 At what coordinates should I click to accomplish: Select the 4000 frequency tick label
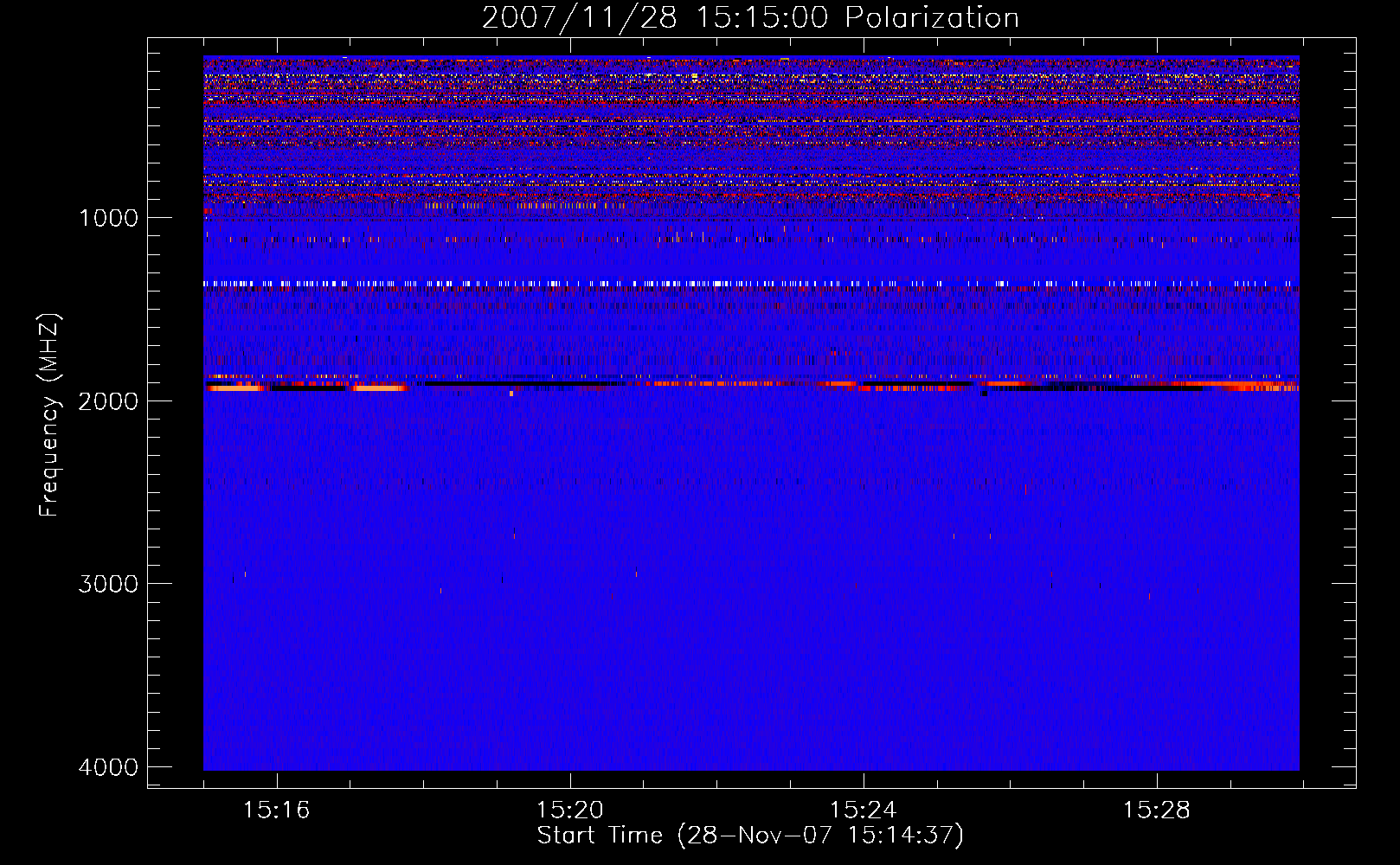pos(108,767)
